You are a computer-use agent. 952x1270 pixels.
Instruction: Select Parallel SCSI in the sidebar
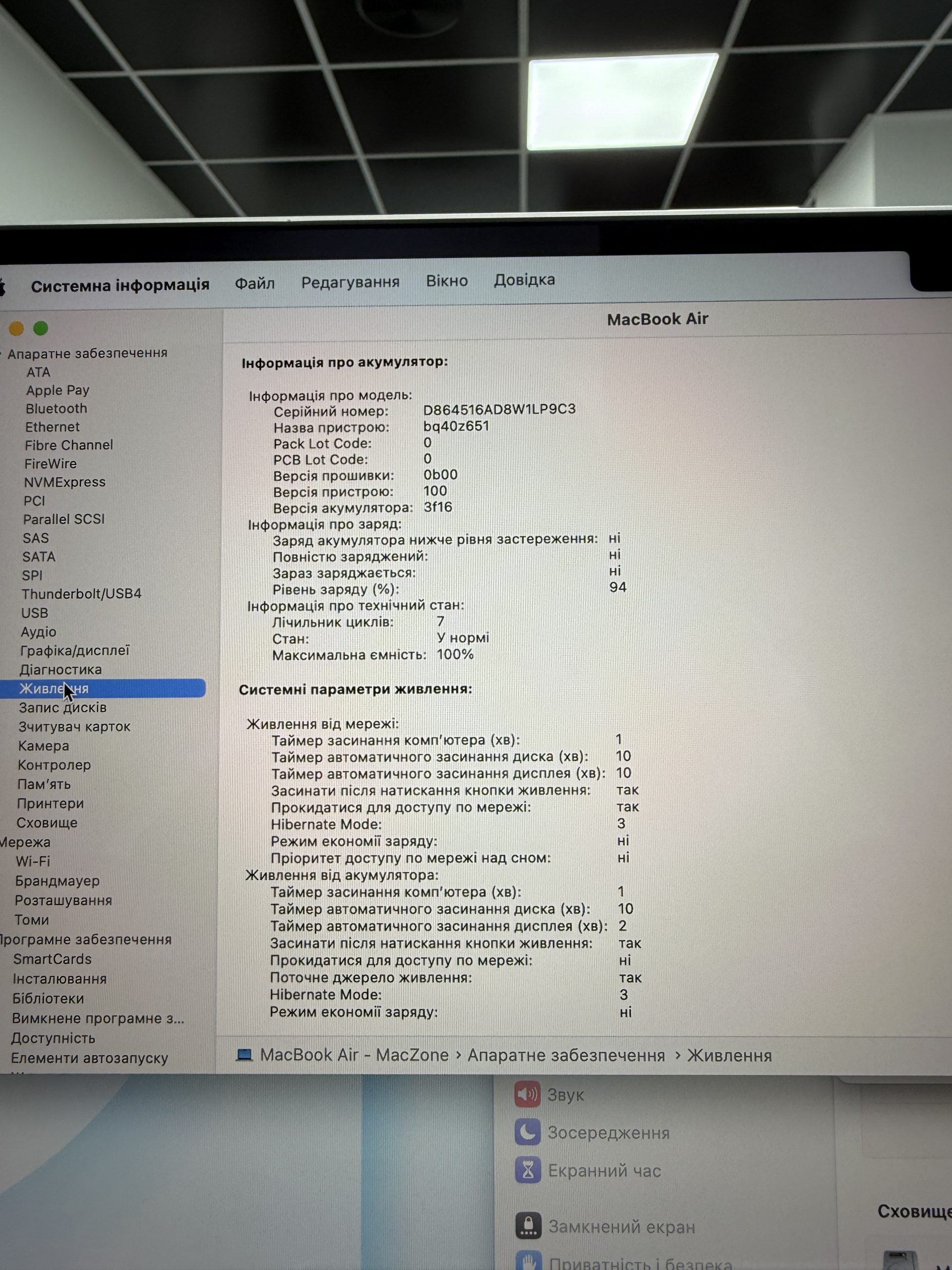coord(63,519)
